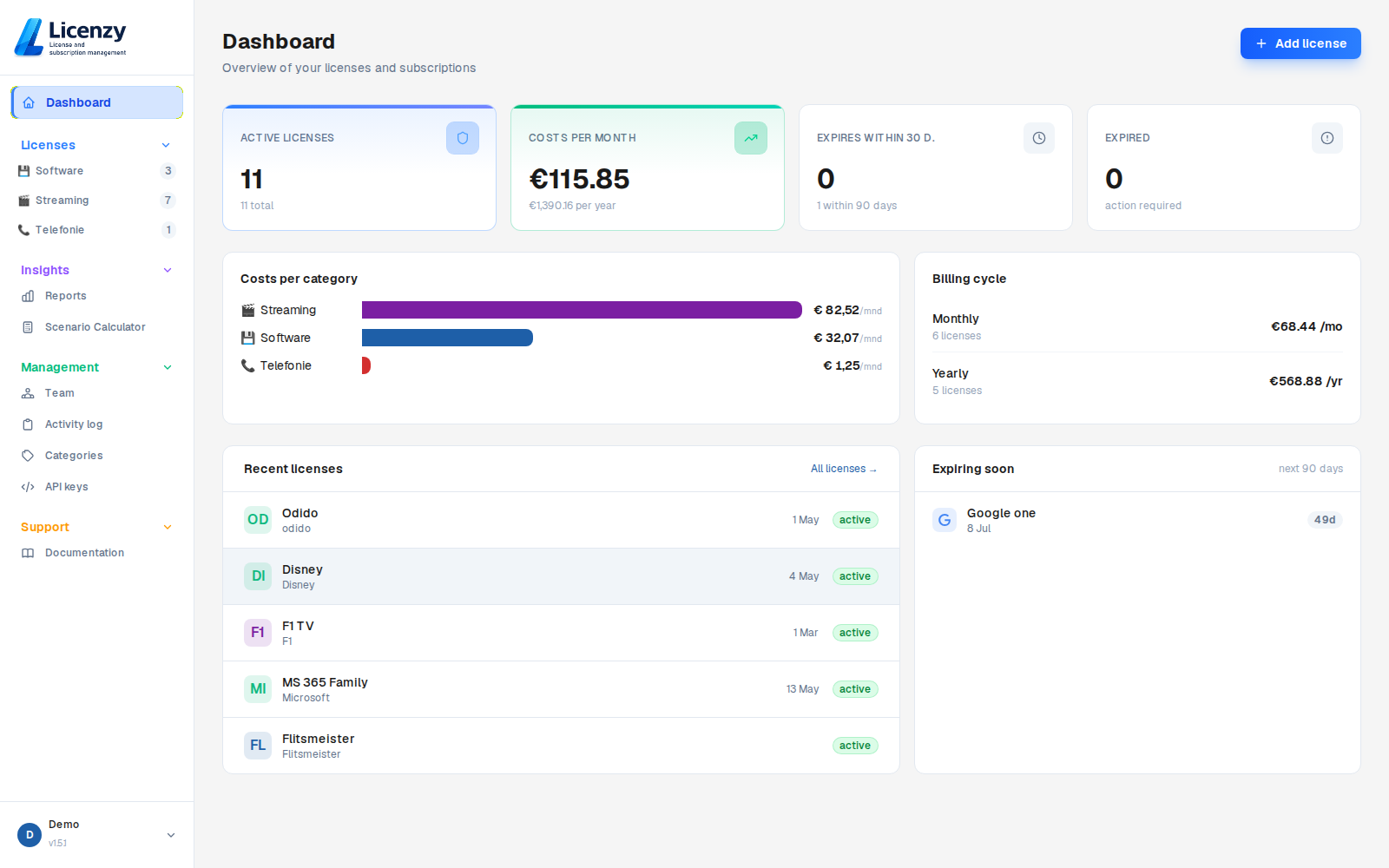Click the DI avatar for Disney
1389x868 pixels.
[x=258, y=576]
